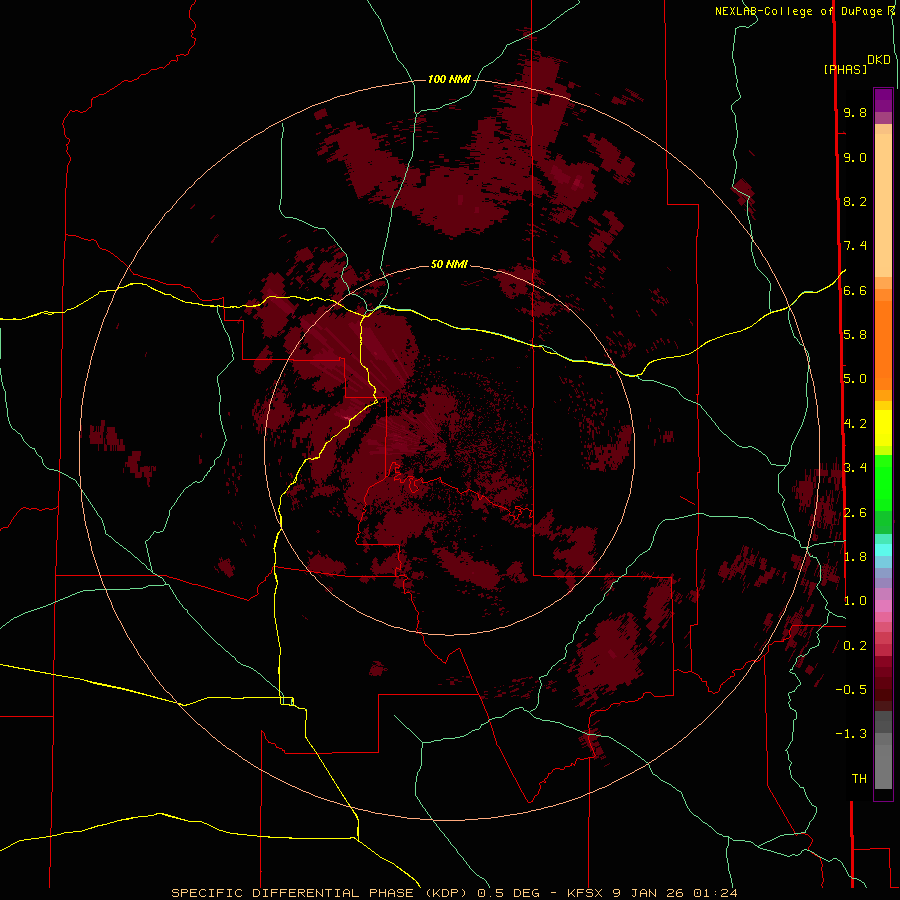
Task: Click the 6.6 scale value
Action: pos(855,290)
